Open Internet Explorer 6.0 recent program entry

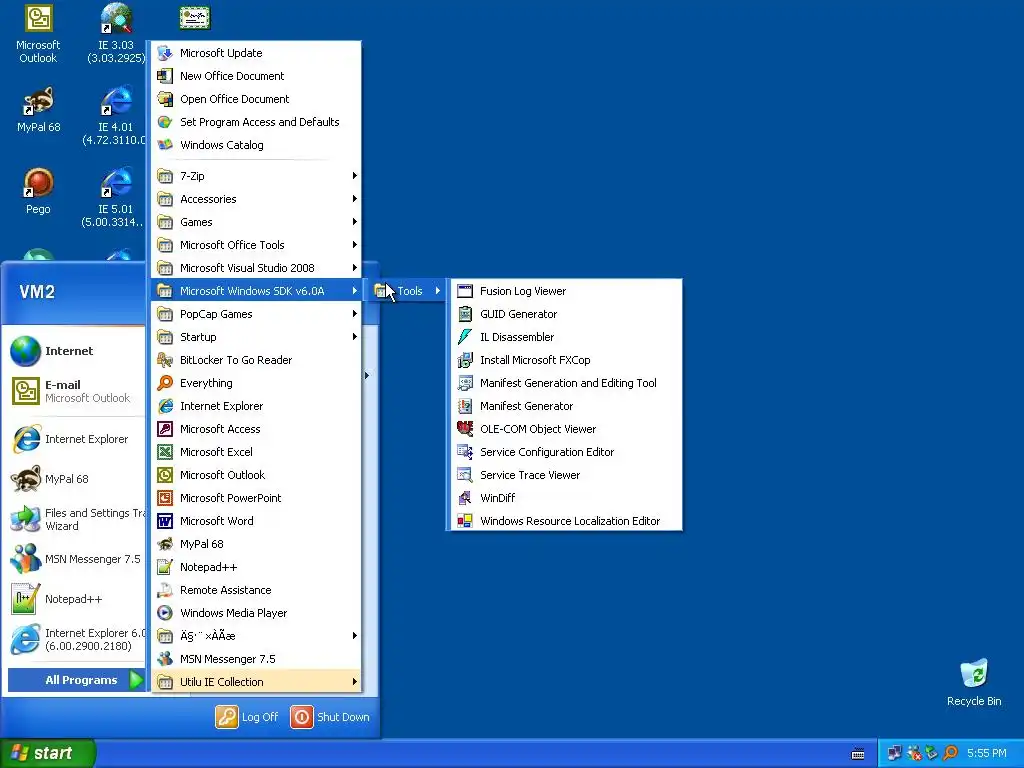click(x=75, y=639)
